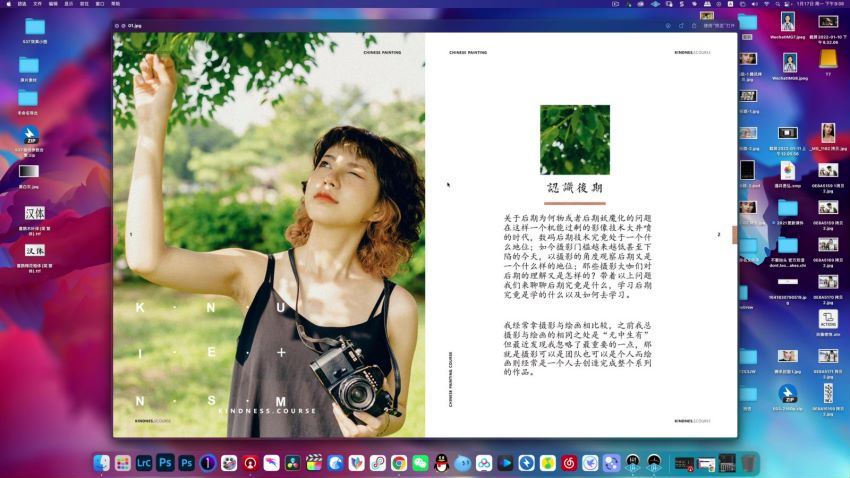The height and width of the screenshot is (478, 850).
Task: Open WeChat from the dock
Action: (420, 463)
